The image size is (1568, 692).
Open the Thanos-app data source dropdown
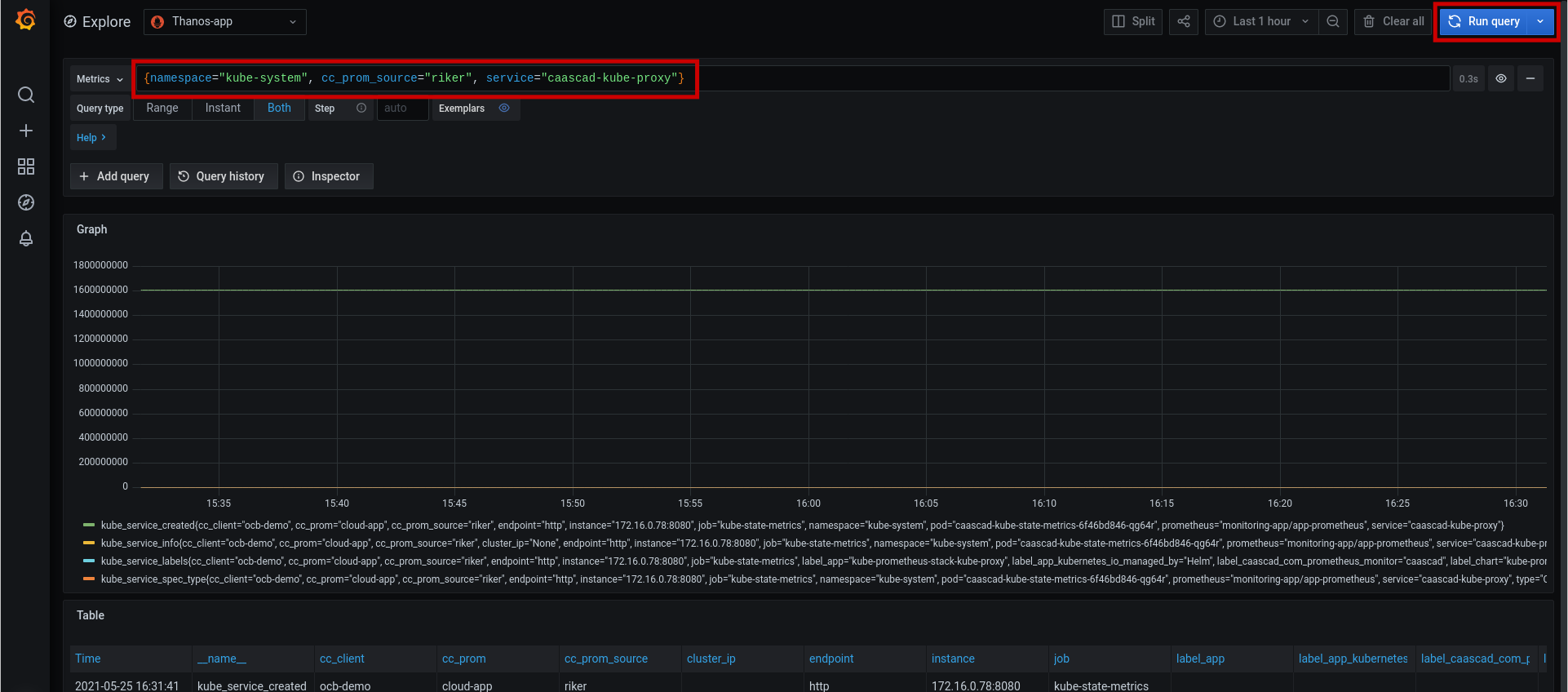point(225,22)
